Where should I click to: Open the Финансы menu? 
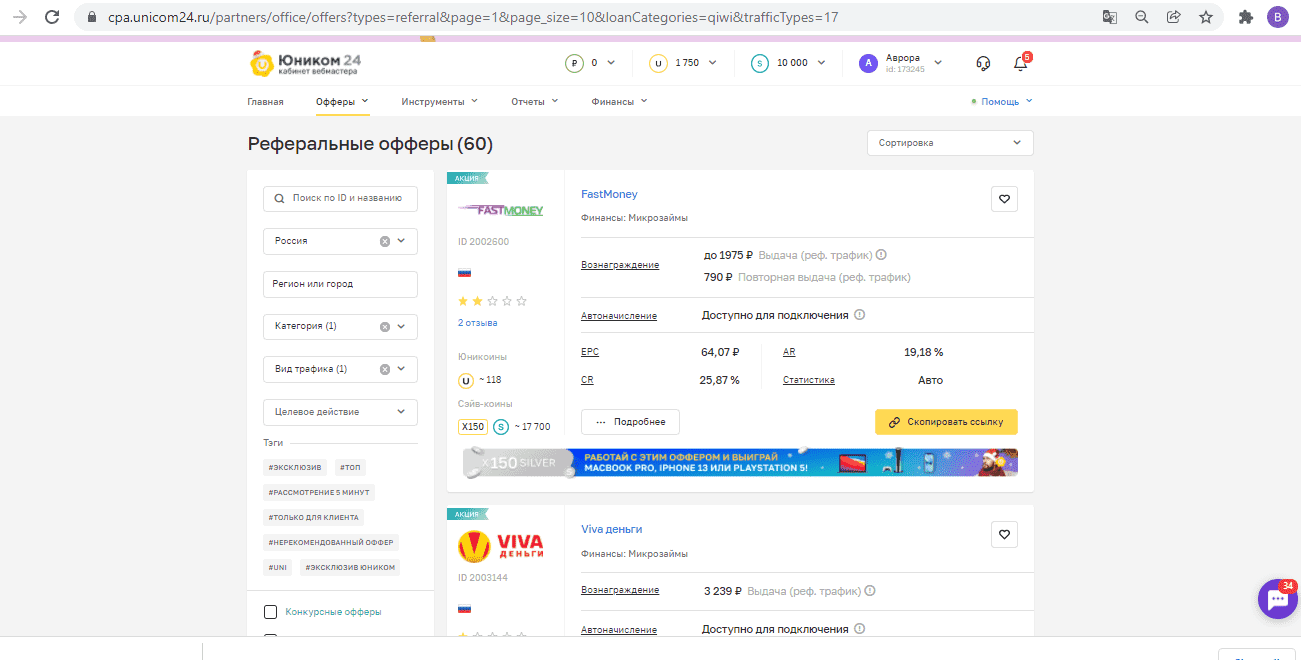619,101
